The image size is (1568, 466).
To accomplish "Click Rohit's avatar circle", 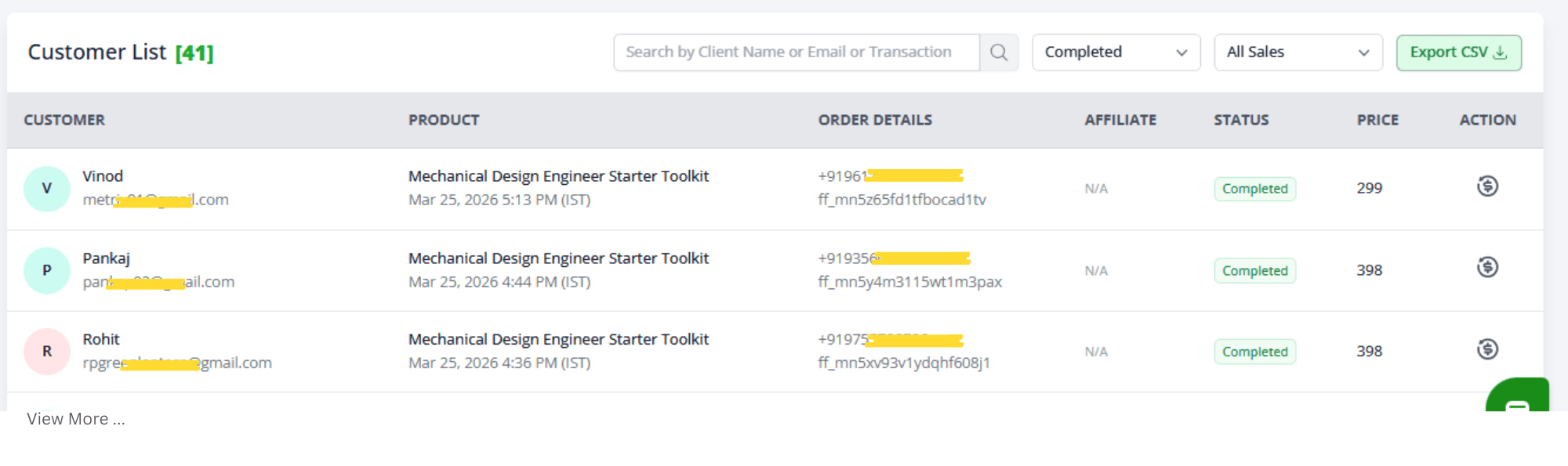I will (47, 352).
